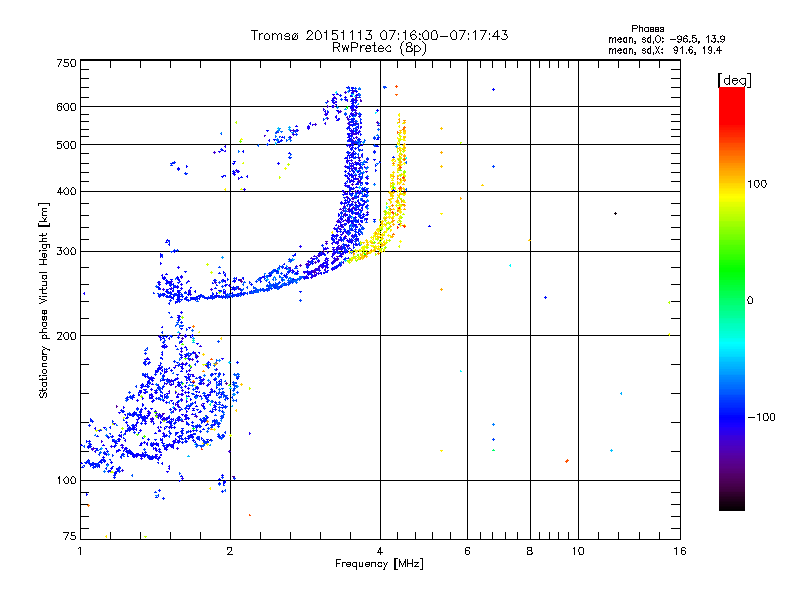
Task: Click the 'Phases' header label
Action: click(x=647, y=29)
